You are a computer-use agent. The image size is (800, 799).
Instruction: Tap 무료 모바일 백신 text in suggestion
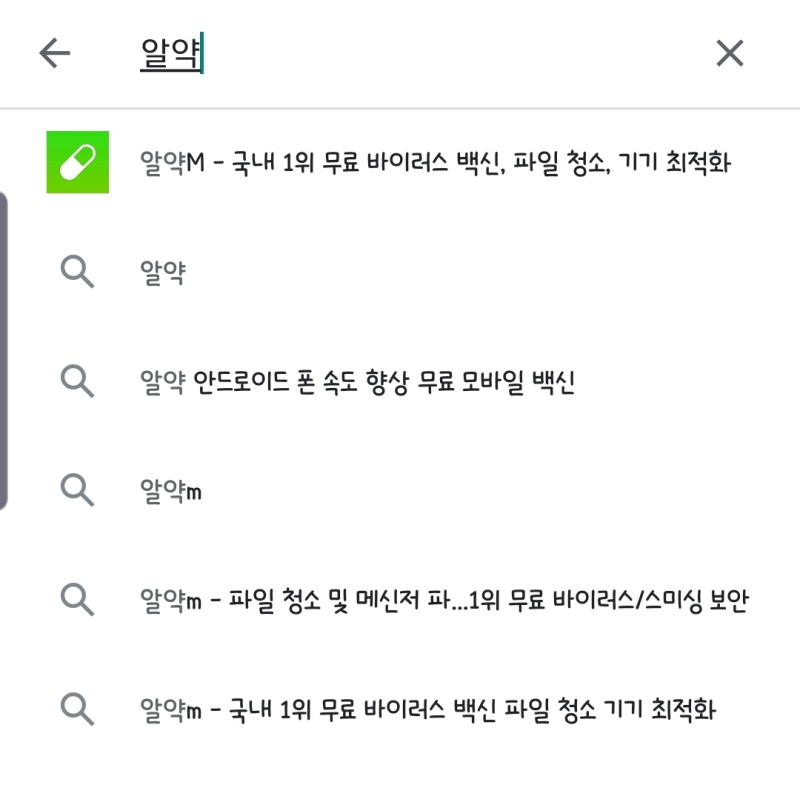pos(496,382)
